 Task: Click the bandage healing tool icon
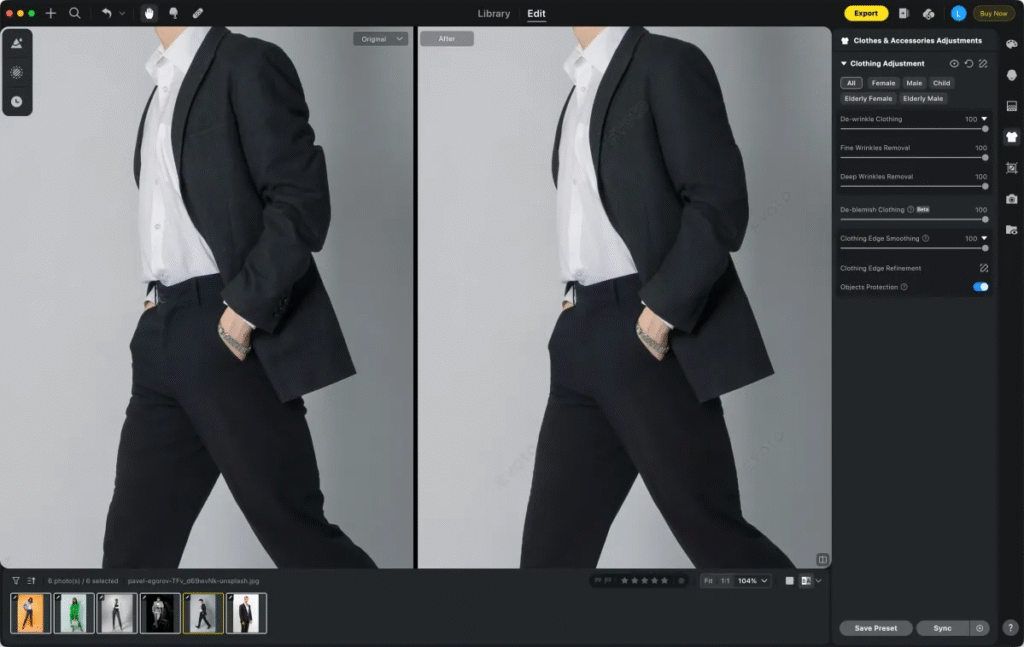click(197, 13)
